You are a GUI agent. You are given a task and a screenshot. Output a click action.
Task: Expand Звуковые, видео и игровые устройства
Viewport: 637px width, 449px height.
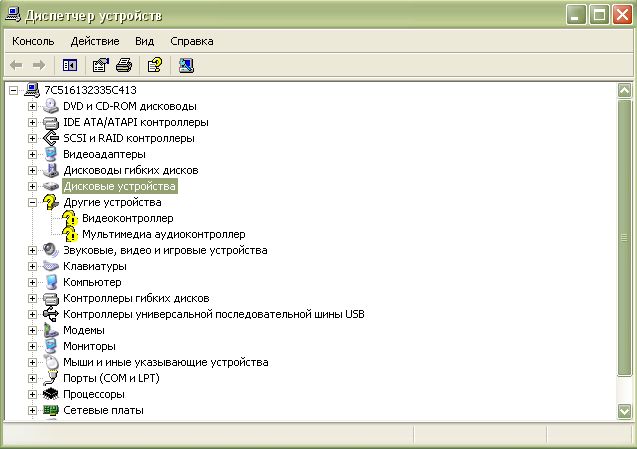[x=32, y=250]
